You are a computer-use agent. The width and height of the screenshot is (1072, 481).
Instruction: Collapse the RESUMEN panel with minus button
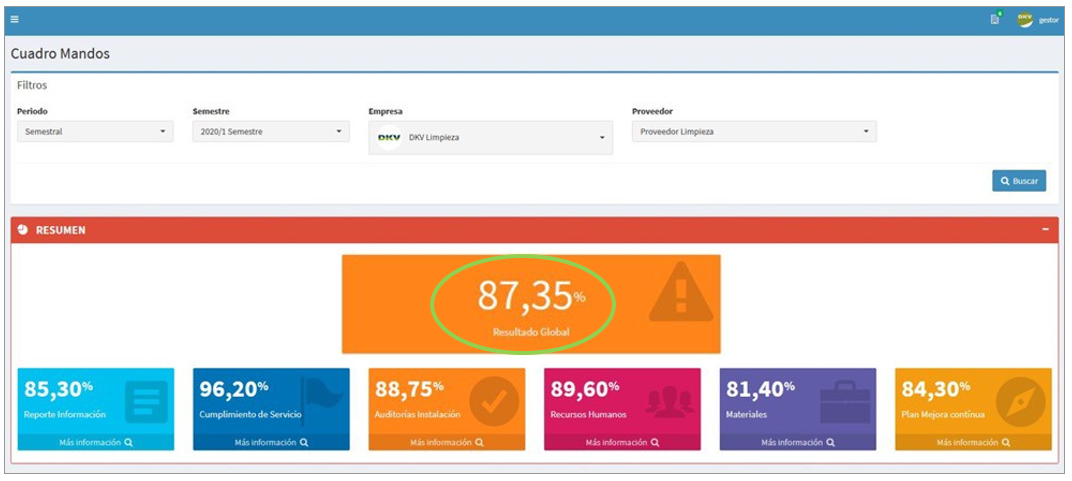tap(1046, 230)
